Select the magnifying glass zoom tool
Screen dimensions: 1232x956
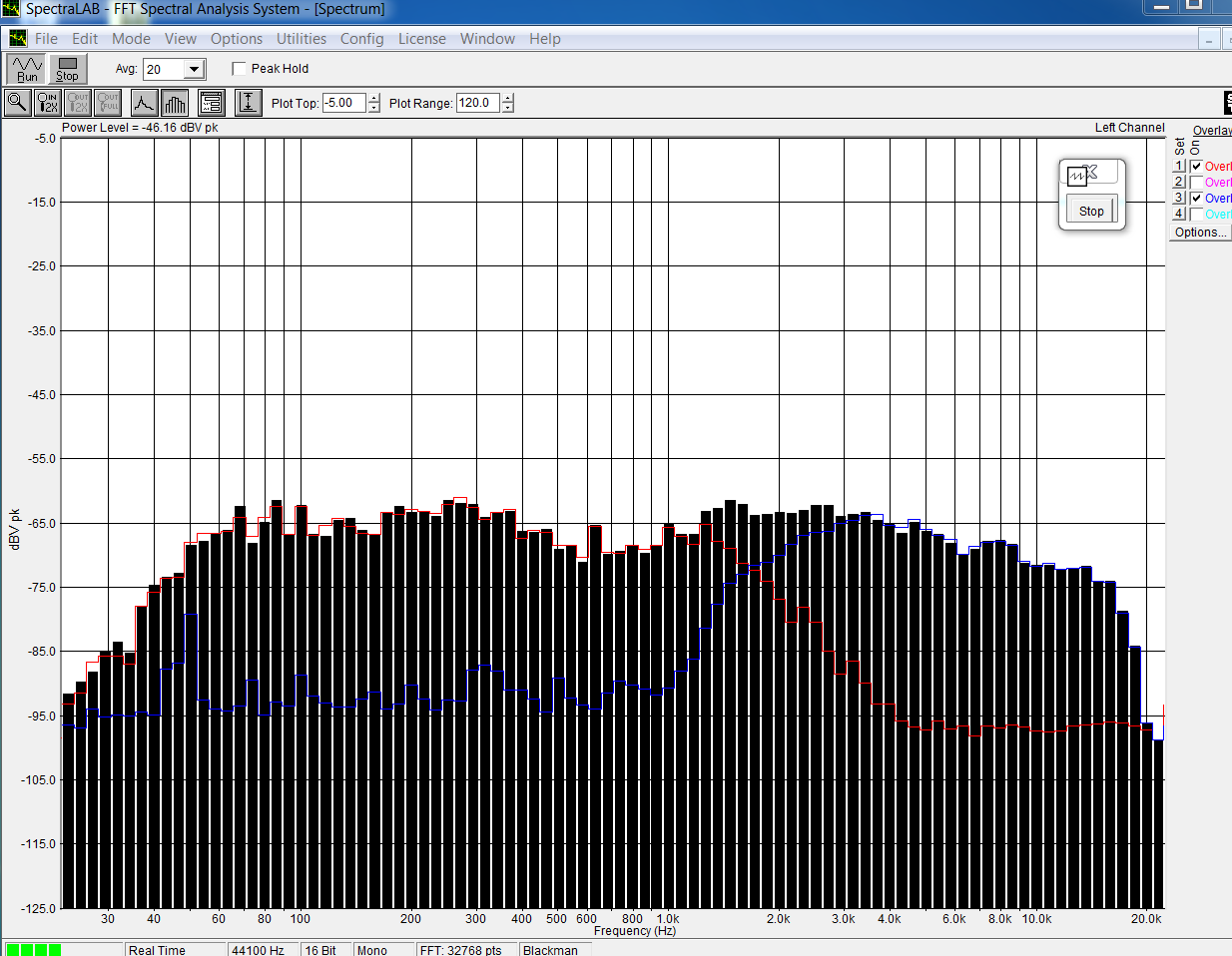[17, 102]
